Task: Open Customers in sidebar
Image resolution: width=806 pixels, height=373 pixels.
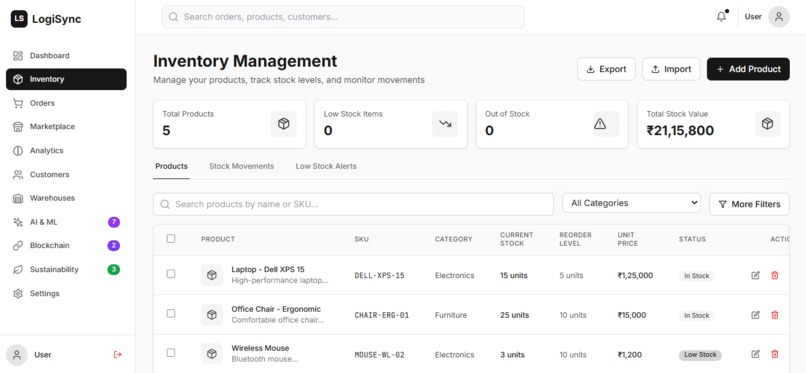Action: click(66, 175)
